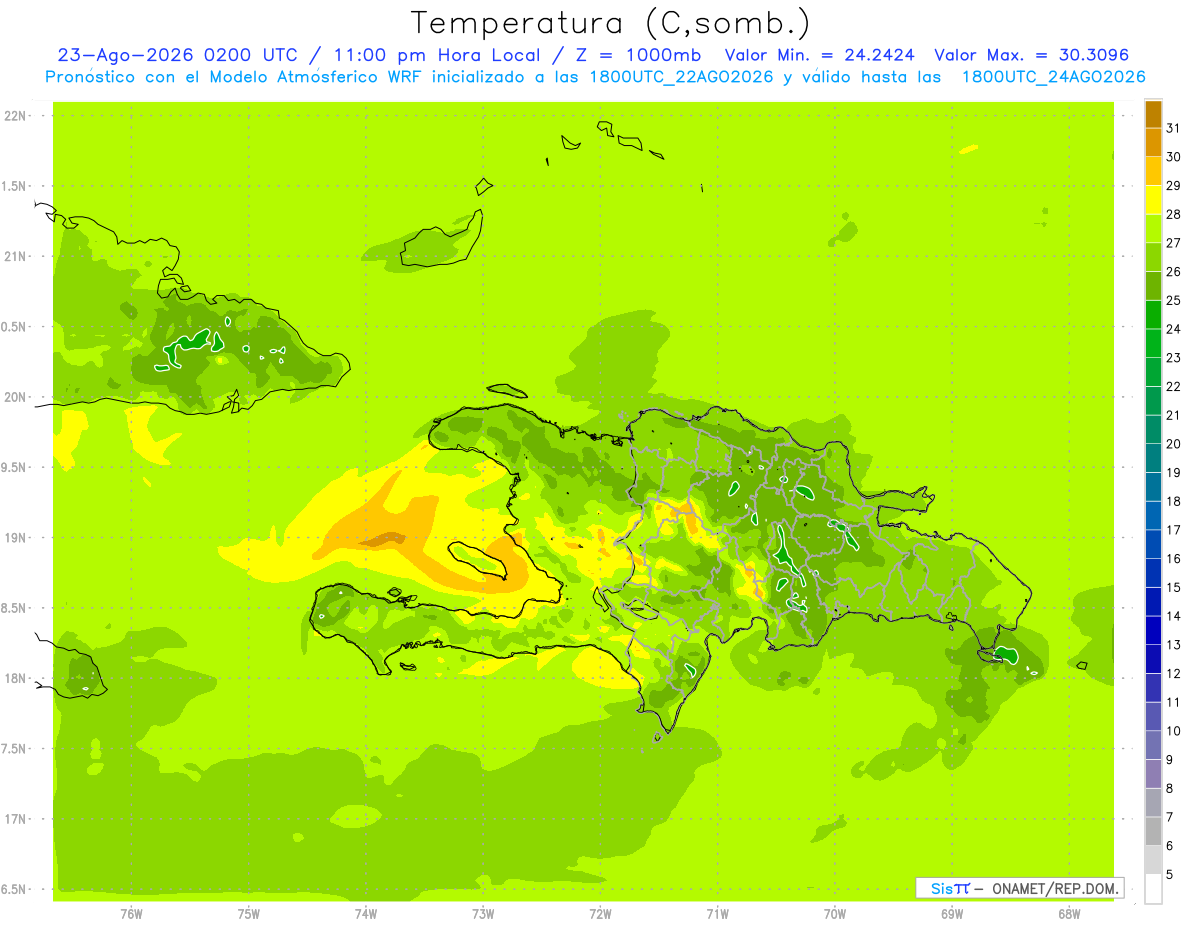Click the legend value 25
1200x927 pixels.
[1174, 300]
